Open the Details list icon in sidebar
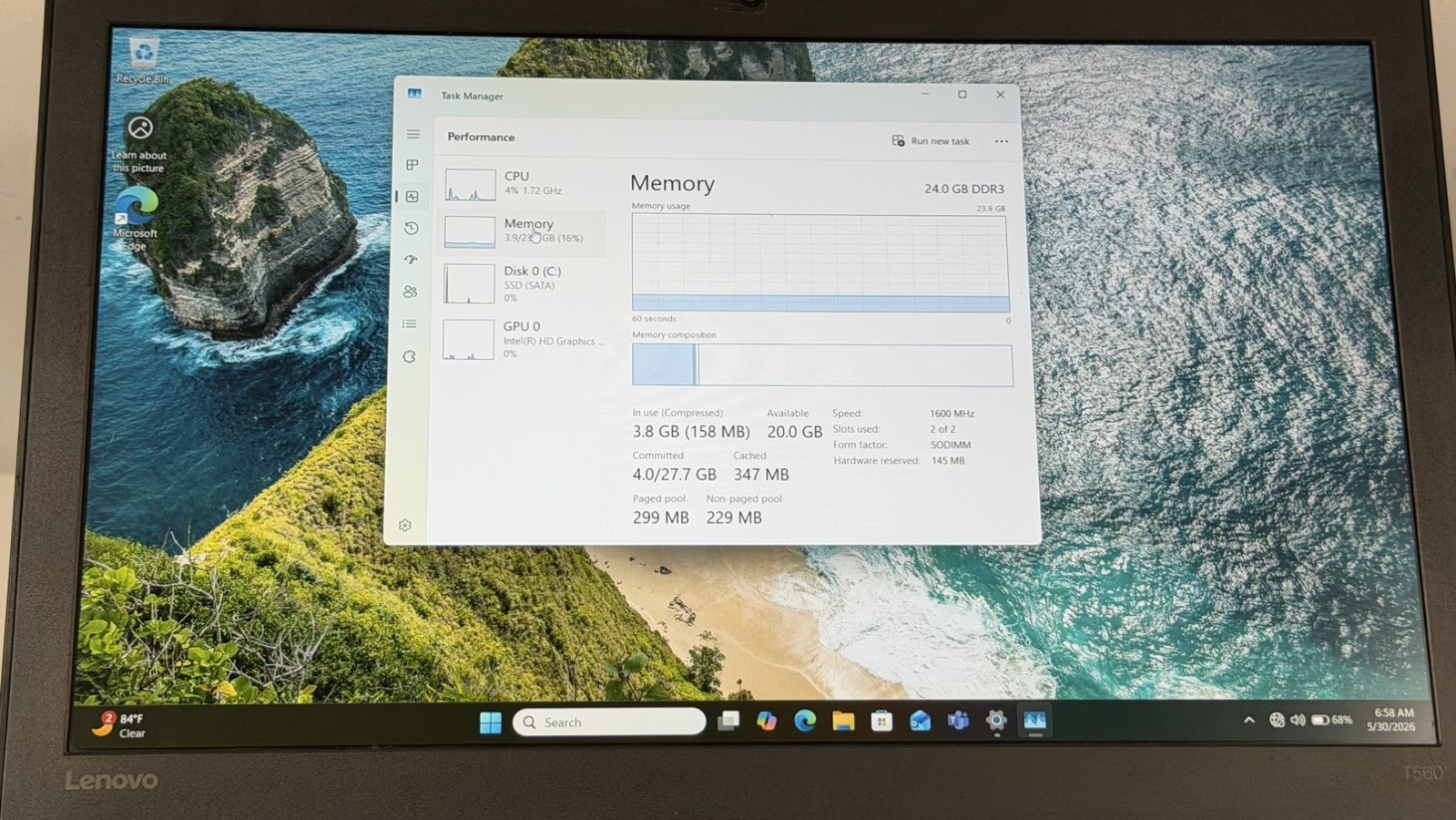This screenshot has height=820, width=1456. 410,323
